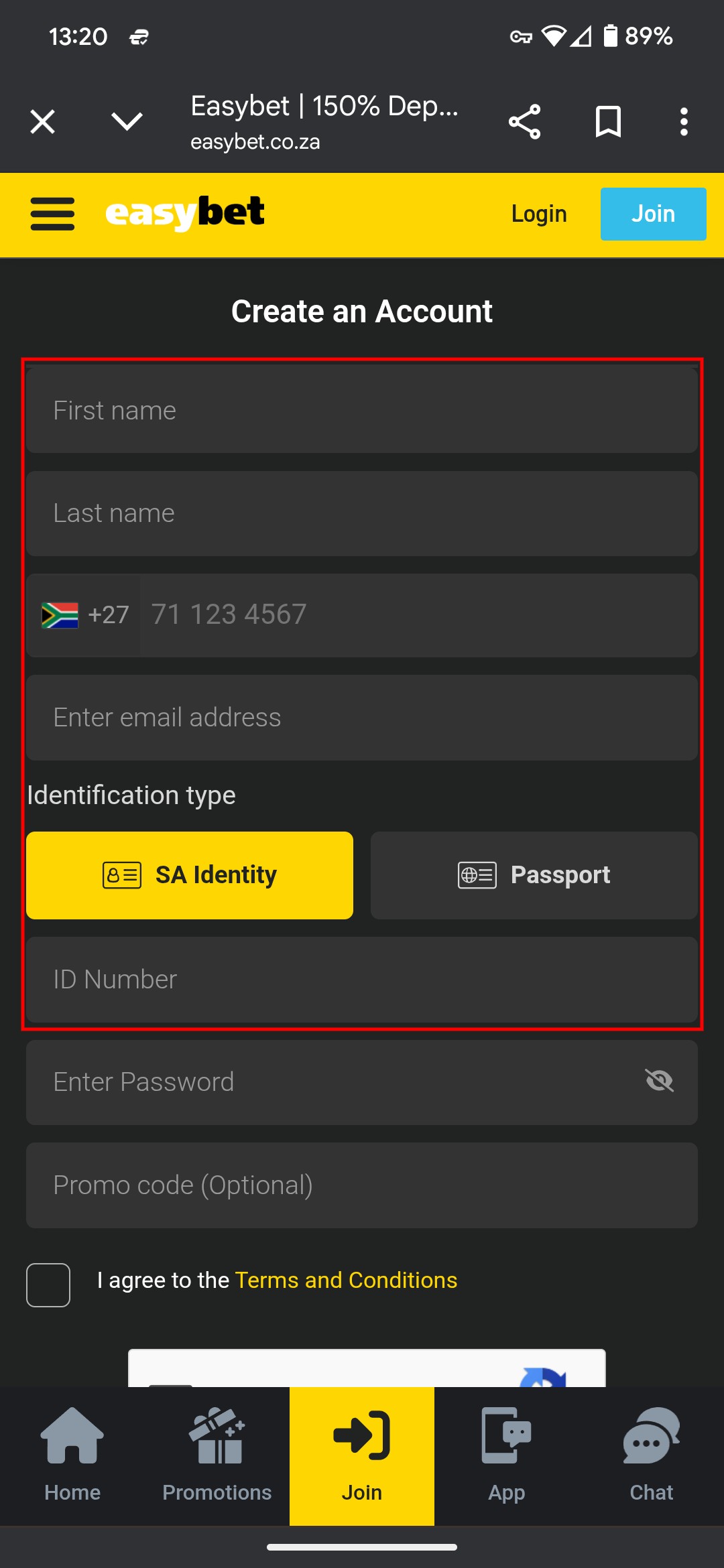Screen dimensions: 724x1568
Task: Open the Promotions tab
Action: point(217,1455)
